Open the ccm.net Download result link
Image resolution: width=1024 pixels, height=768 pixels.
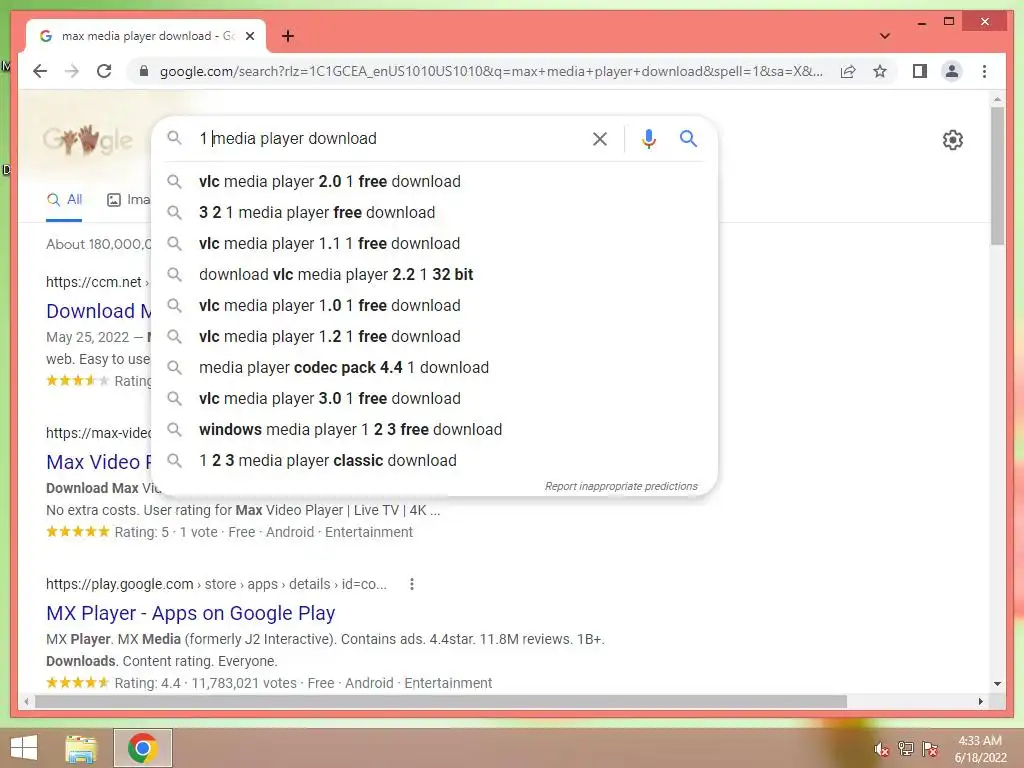tap(99, 311)
